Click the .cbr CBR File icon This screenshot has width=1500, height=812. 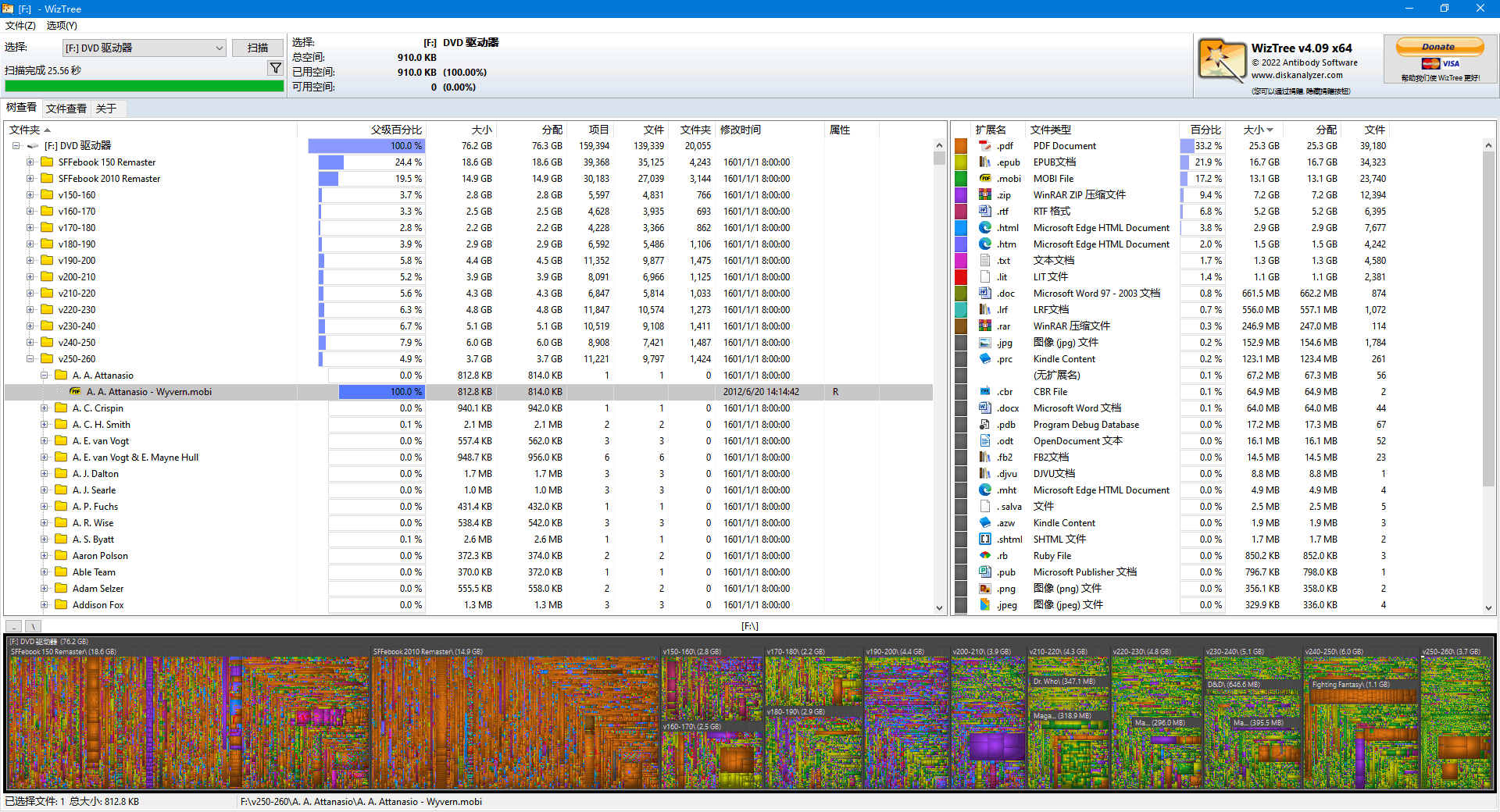click(985, 392)
